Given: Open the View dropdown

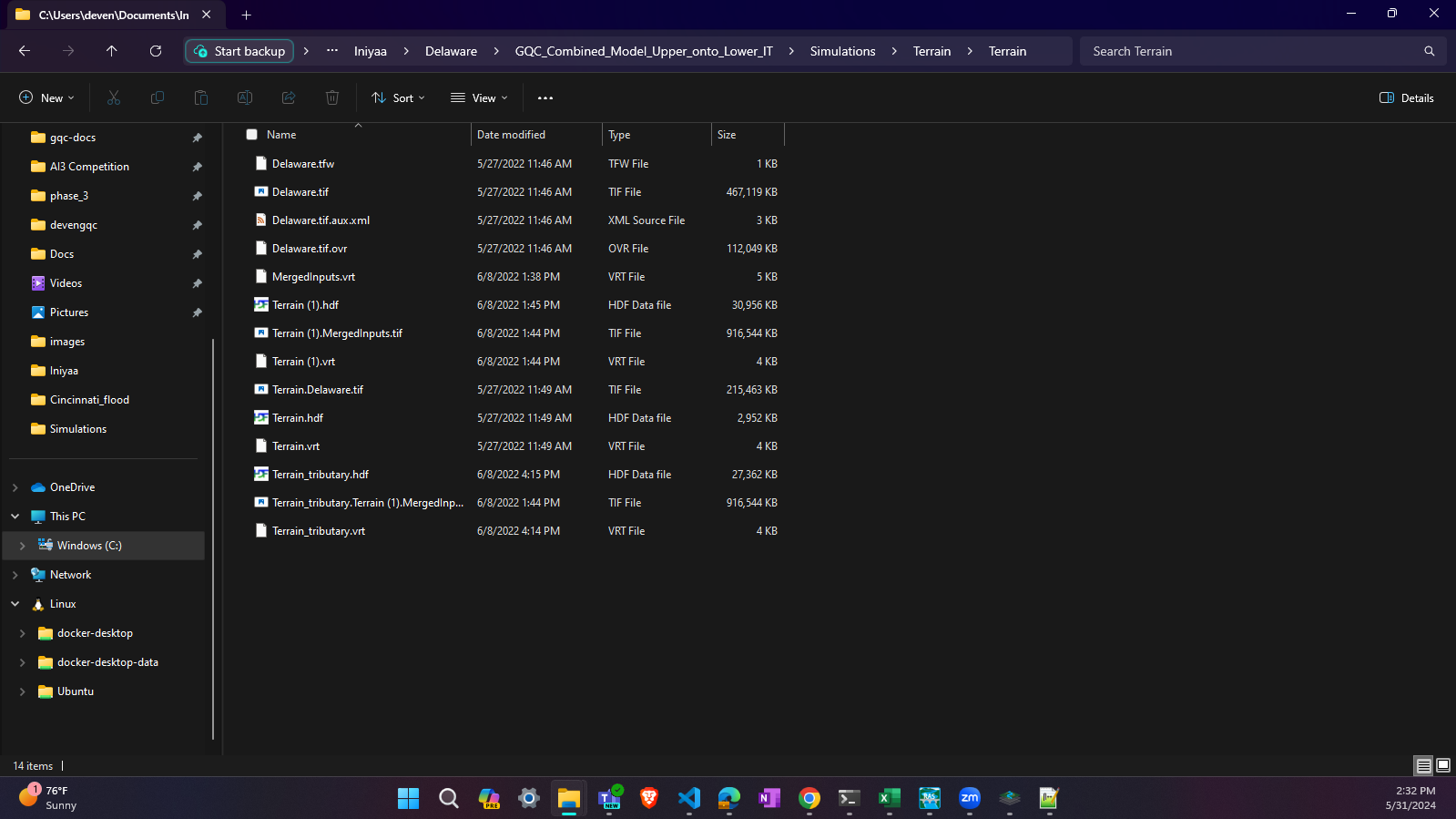Looking at the screenshot, I should (479, 97).
